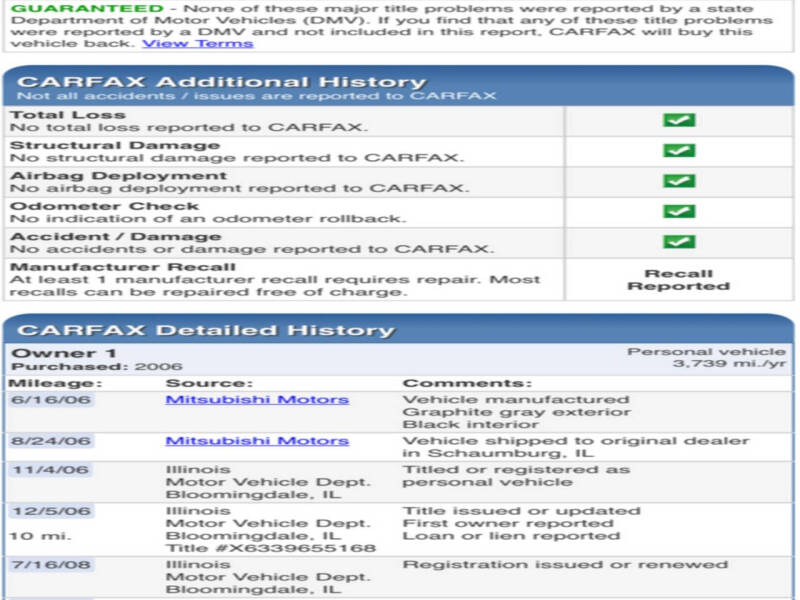Open Mitsubishi Motors link for 8/24/06 entry
Image resolution: width=800 pixels, height=600 pixels.
[x=257, y=441]
